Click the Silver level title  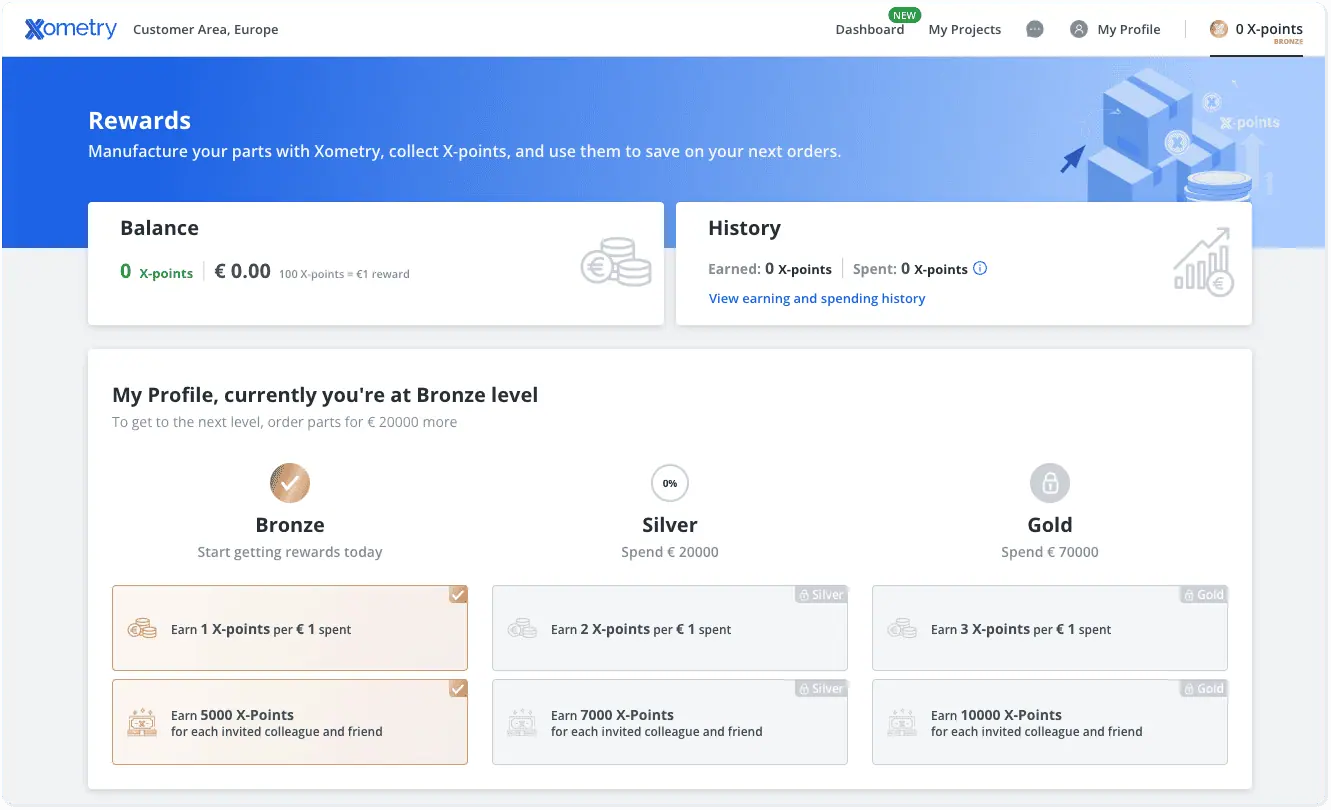(670, 525)
